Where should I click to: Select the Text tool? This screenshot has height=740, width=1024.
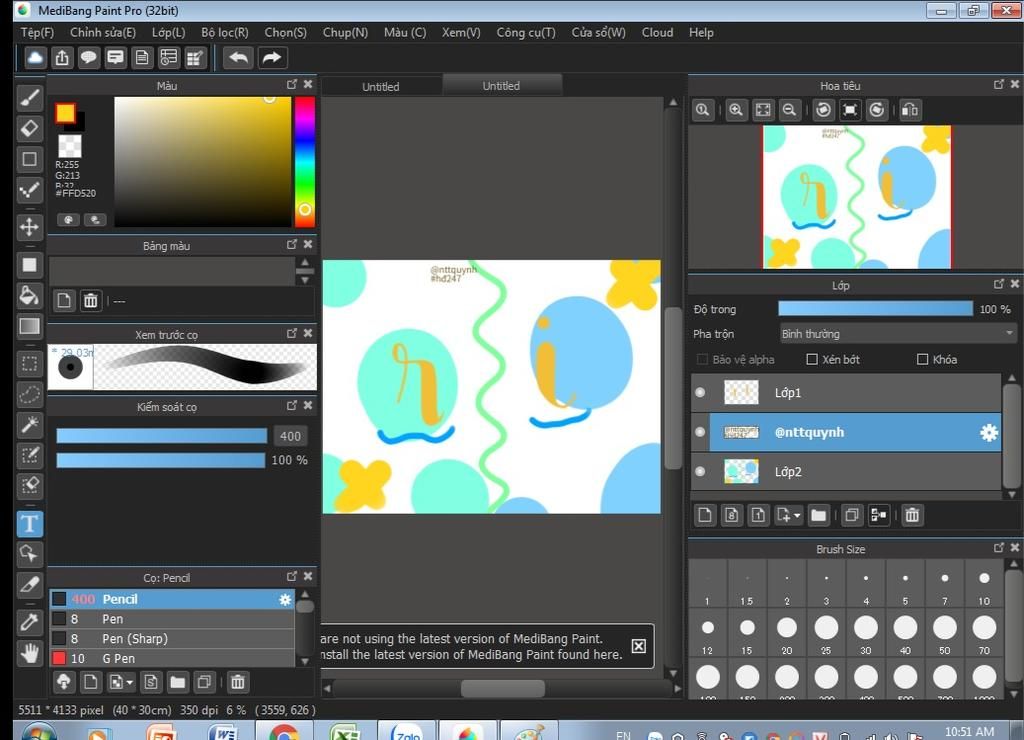click(x=29, y=524)
